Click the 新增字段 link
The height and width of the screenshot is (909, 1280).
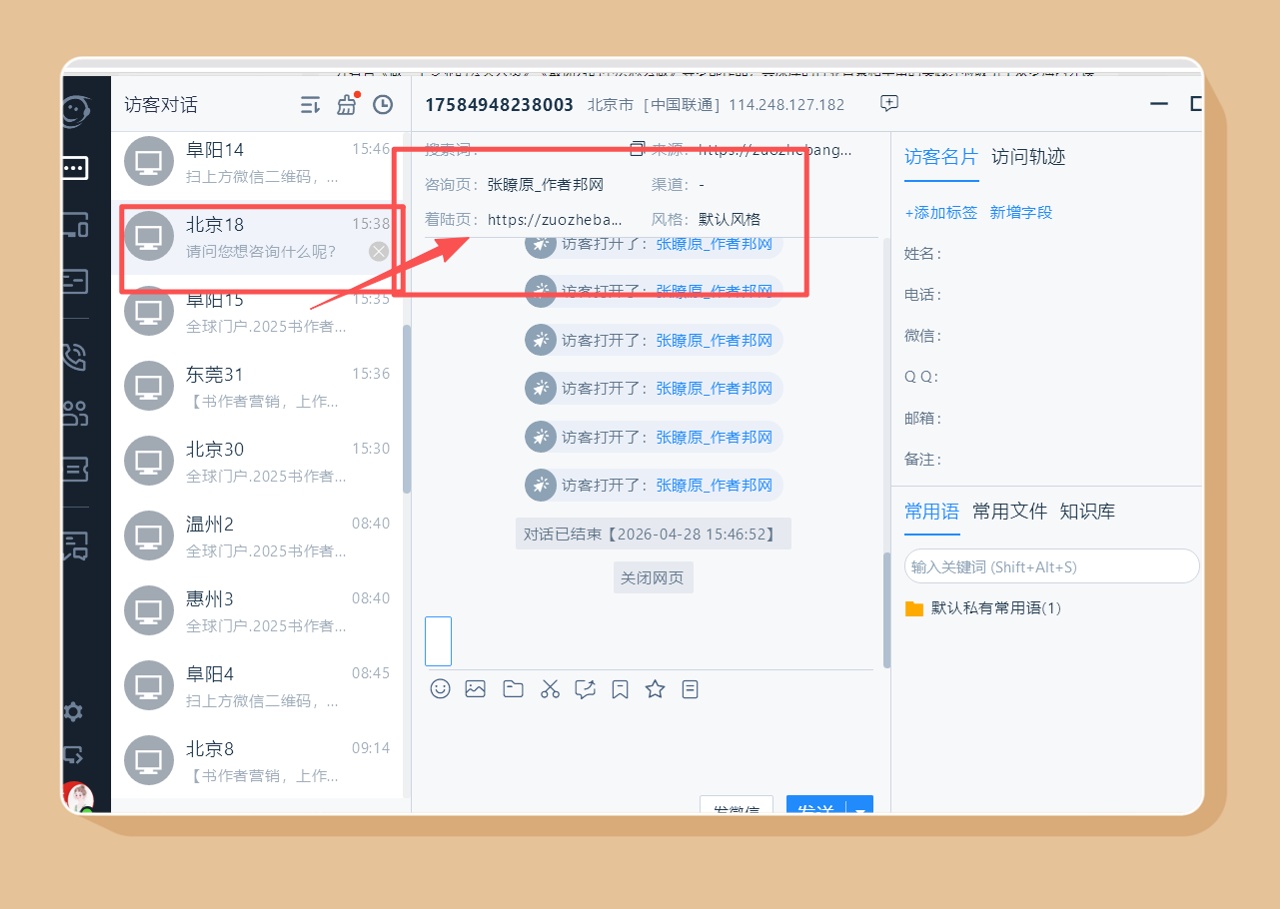coord(1021,212)
